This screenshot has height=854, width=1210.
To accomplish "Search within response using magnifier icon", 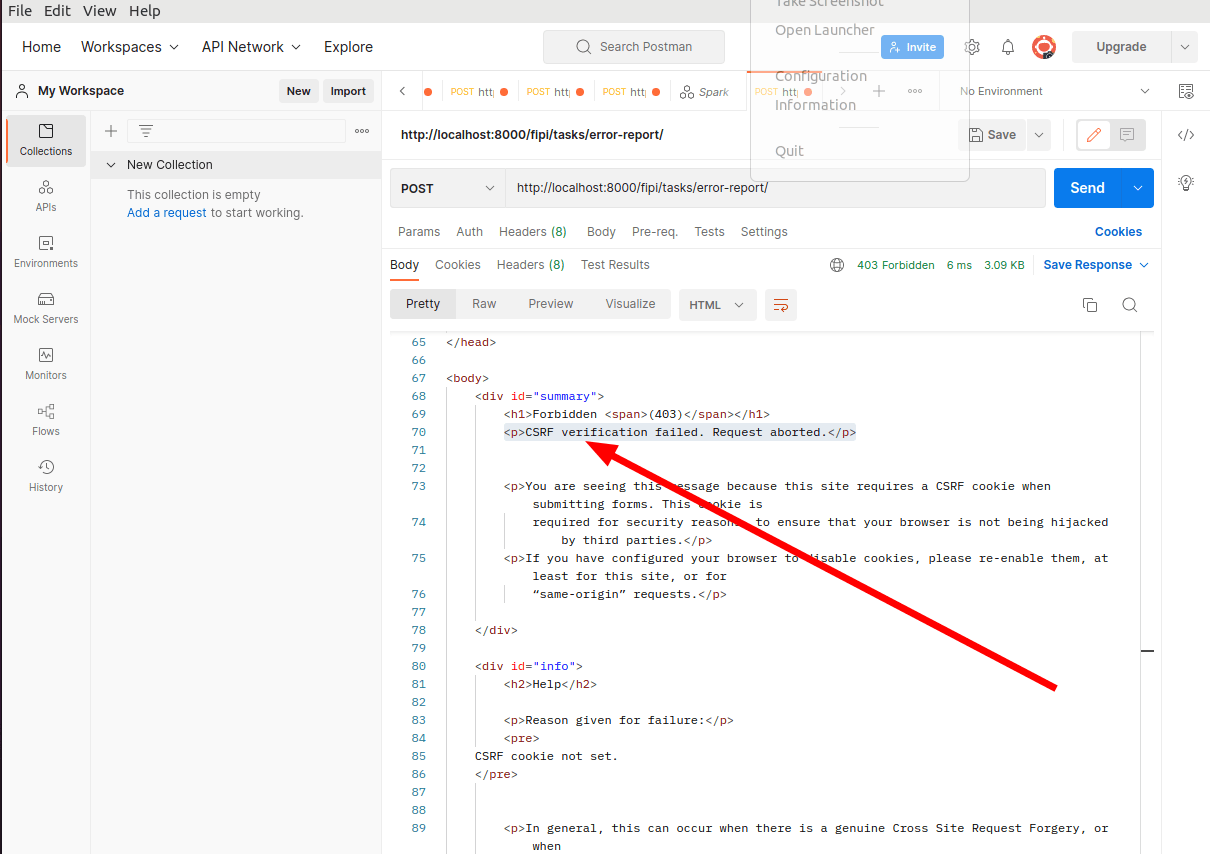I will coord(1130,305).
